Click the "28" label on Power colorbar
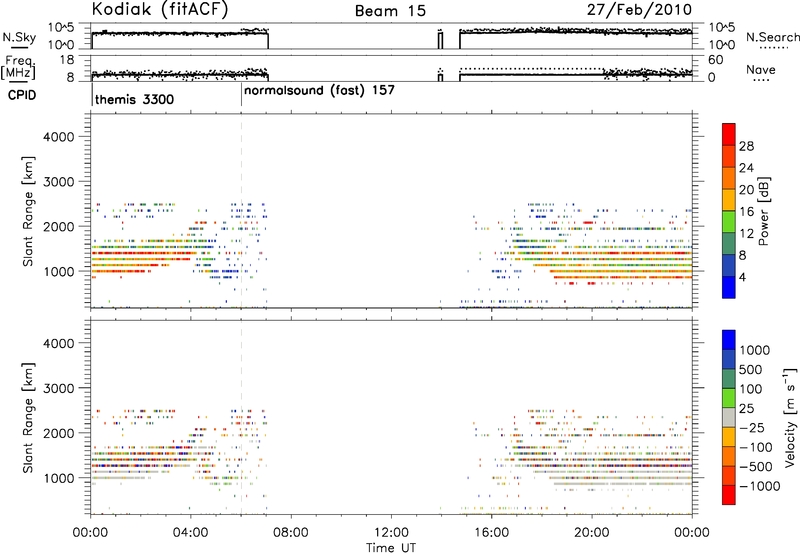The image size is (800, 554). [746, 146]
